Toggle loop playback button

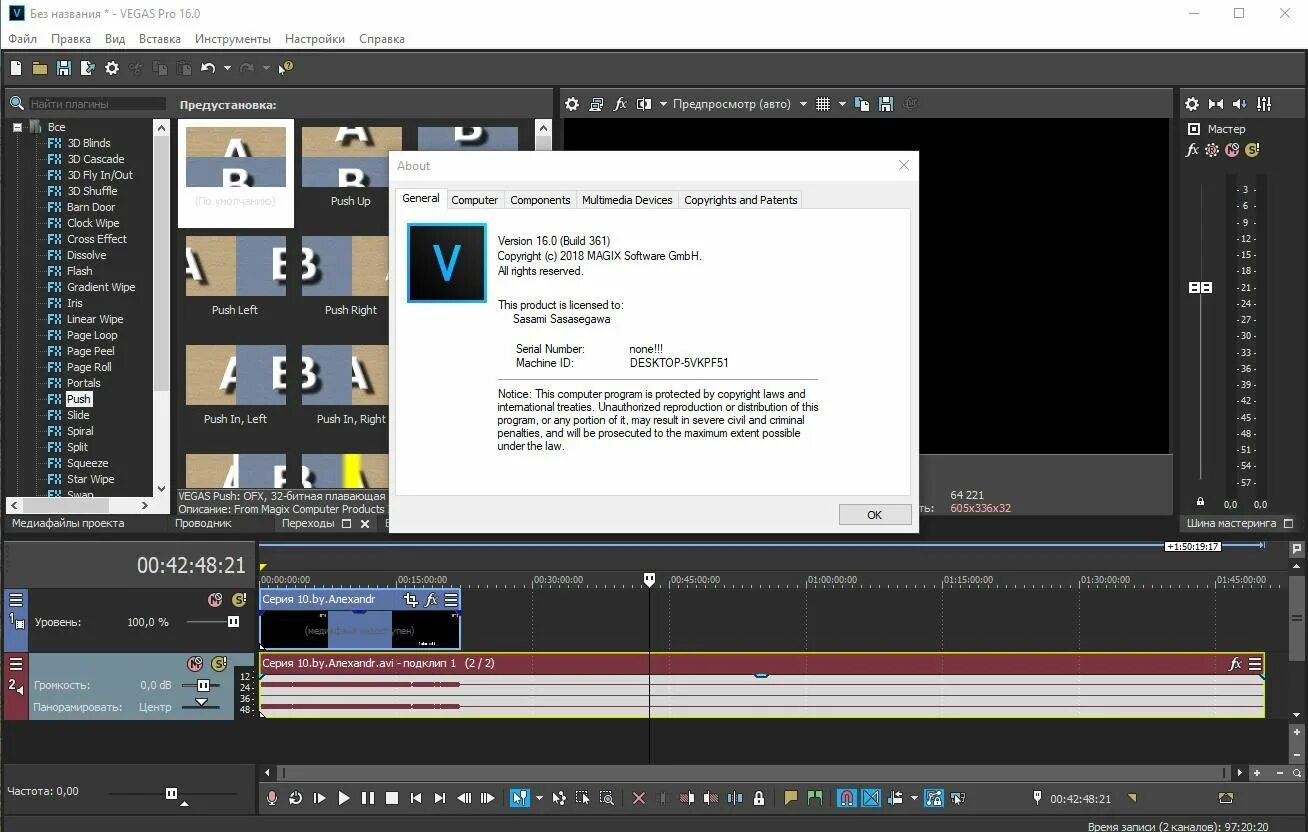295,798
